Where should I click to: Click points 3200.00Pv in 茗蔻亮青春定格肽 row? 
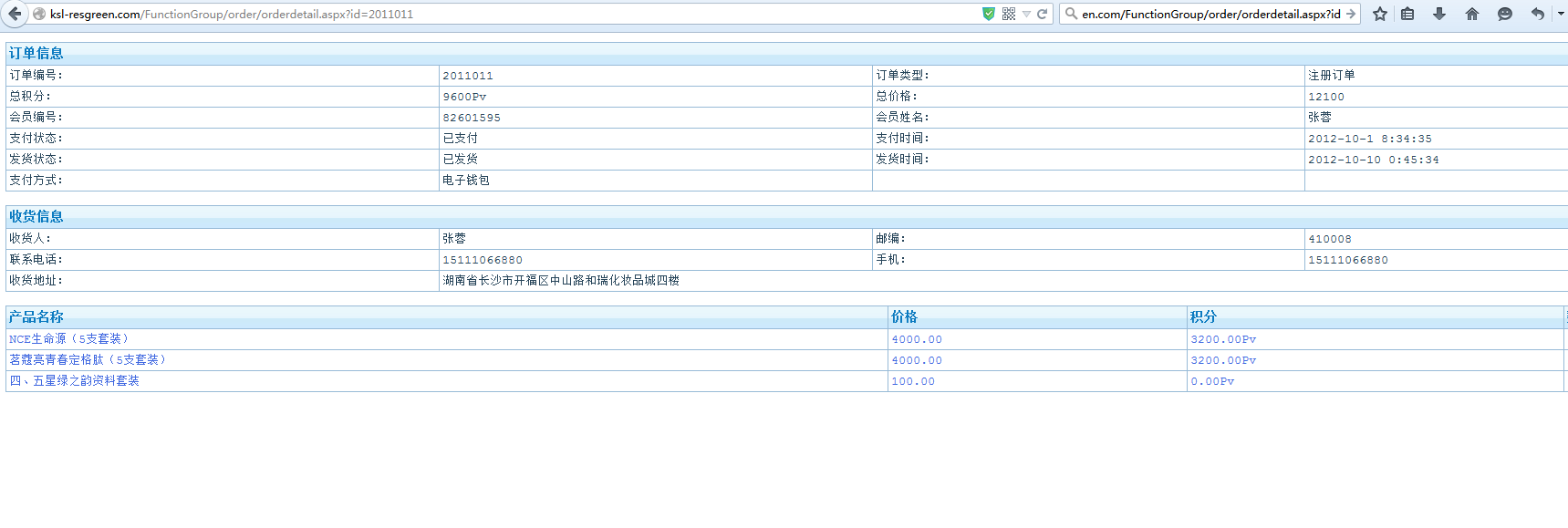(1223, 360)
